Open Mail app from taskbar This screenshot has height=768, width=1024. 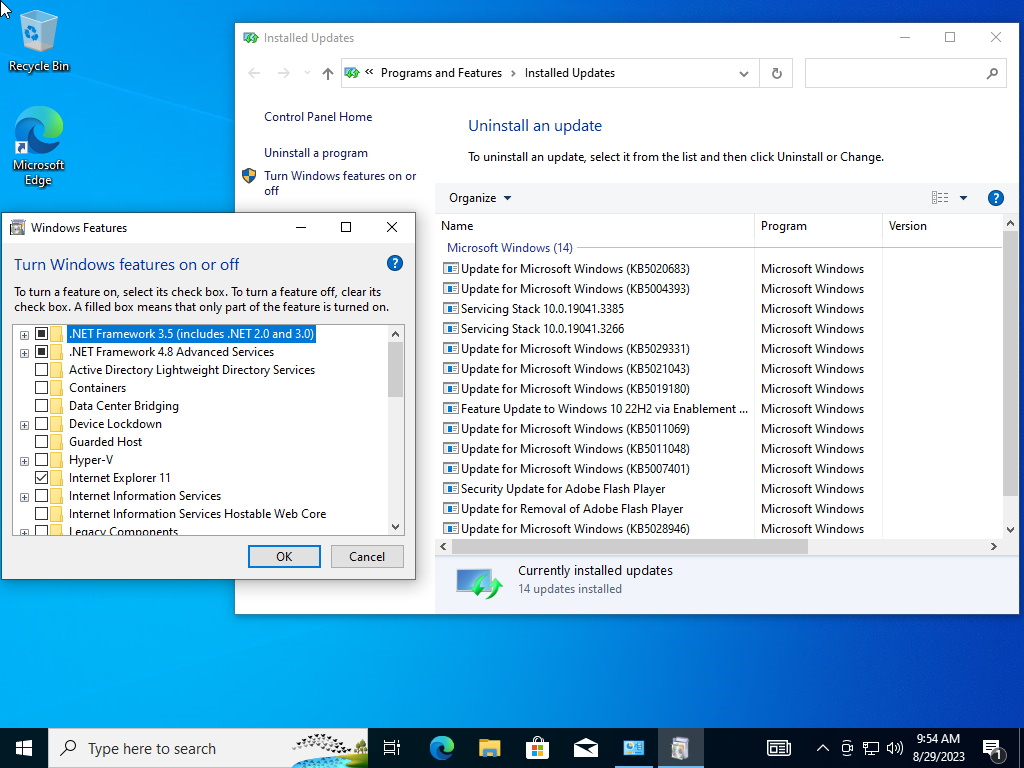pos(585,748)
